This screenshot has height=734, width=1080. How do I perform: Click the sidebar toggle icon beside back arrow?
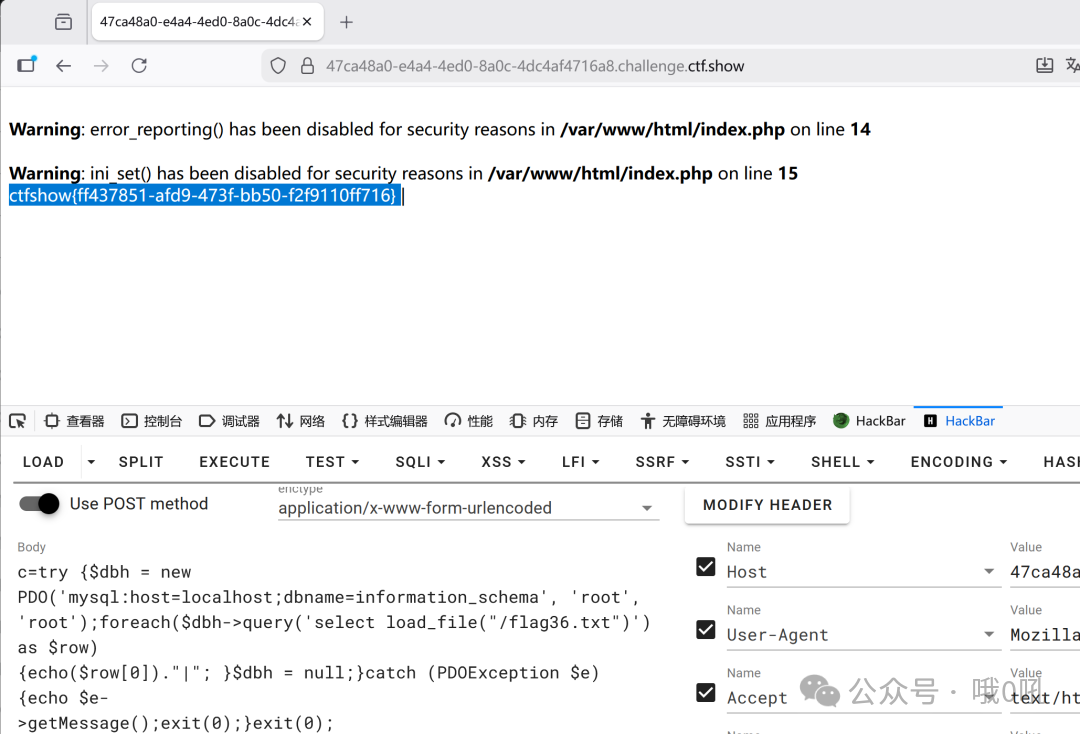coord(27,65)
